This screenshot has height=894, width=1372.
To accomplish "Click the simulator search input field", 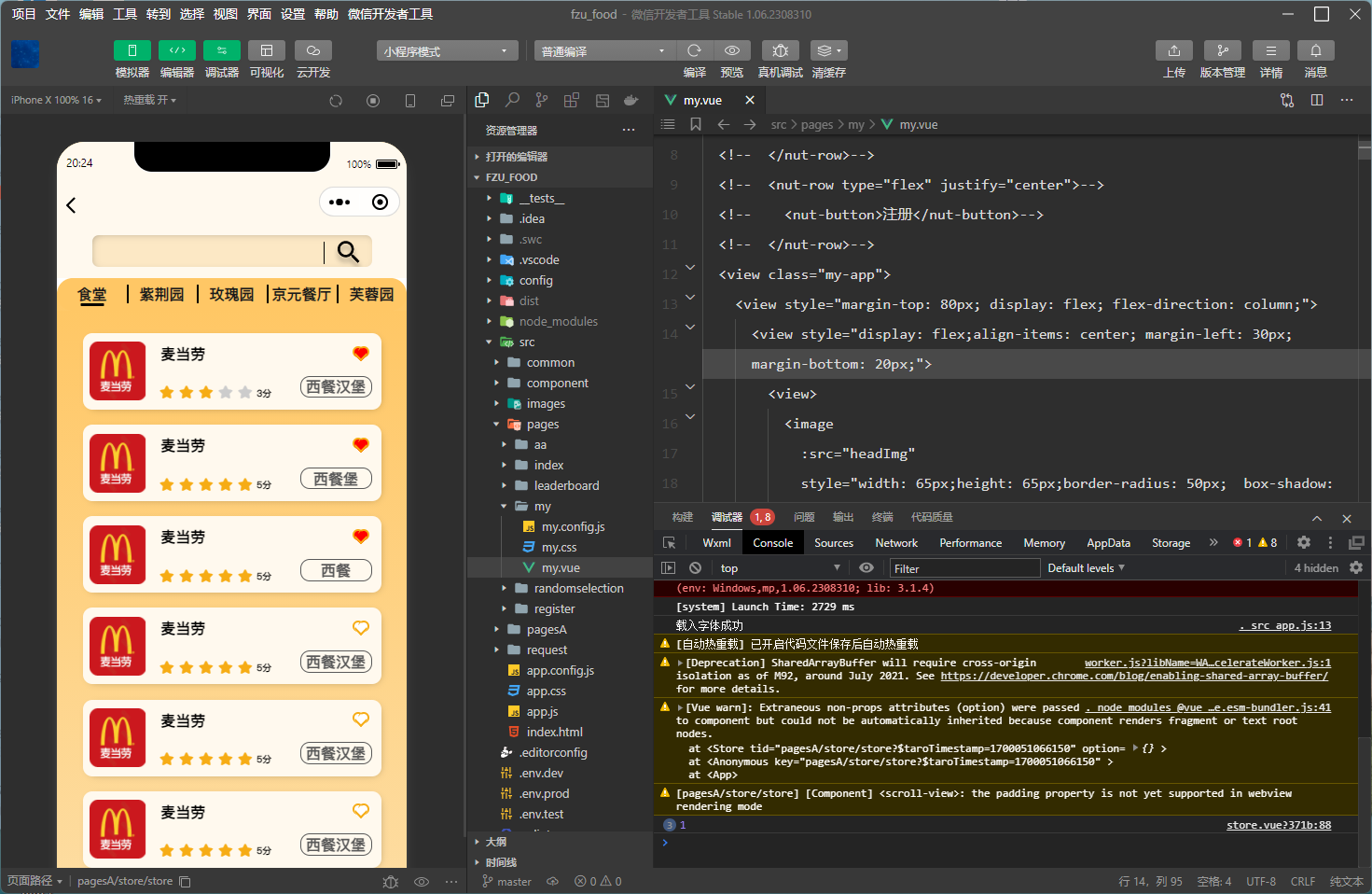I will (x=208, y=251).
